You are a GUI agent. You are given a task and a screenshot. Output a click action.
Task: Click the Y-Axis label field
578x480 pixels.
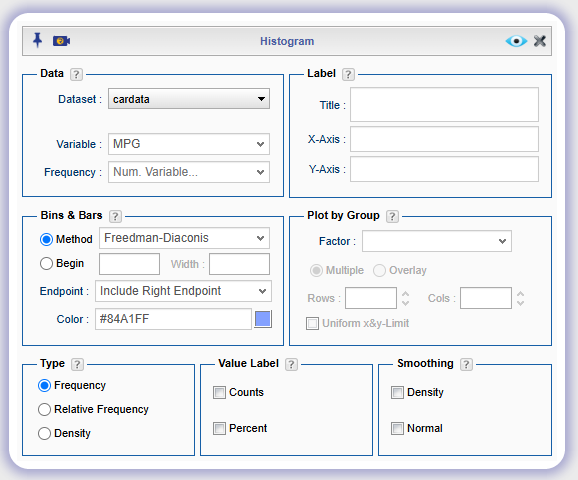pos(444,169)
